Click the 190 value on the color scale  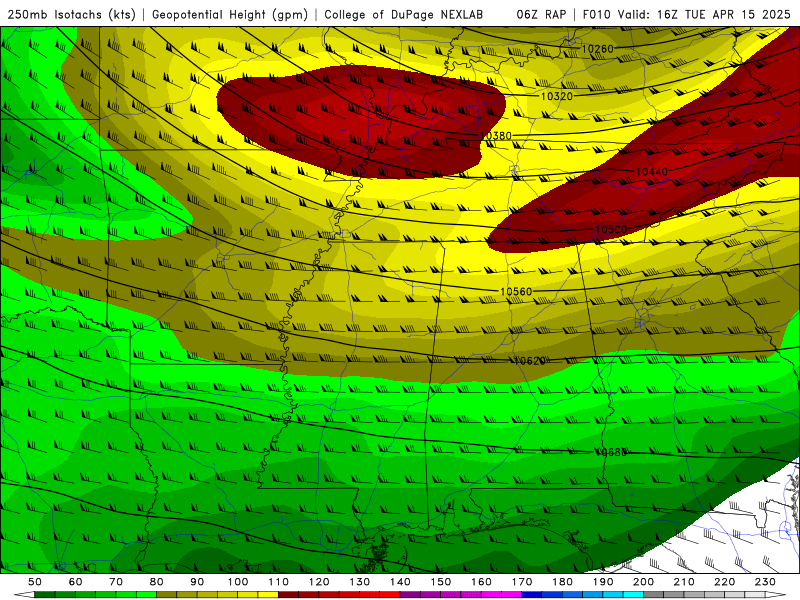pyautogui.click(x=603, y=582)
